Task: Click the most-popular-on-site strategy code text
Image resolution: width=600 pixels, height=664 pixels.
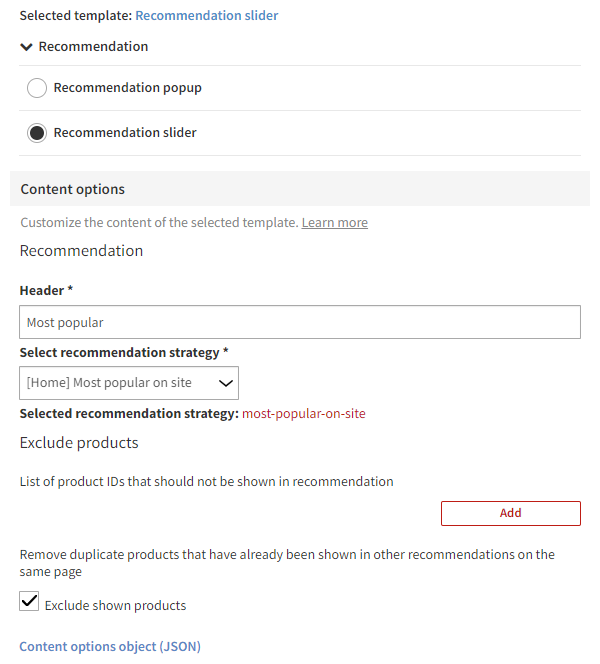Action: coord(304,413)
